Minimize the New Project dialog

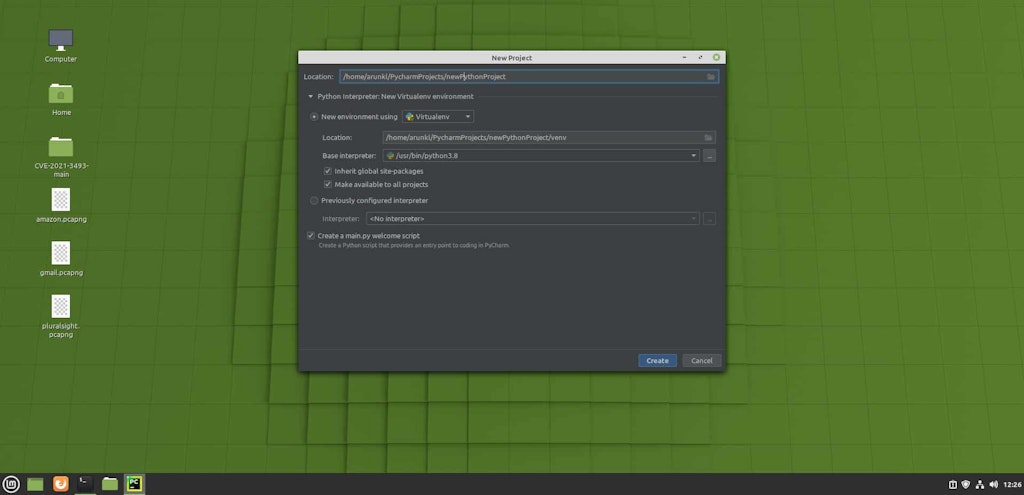[x=684, y=57]
